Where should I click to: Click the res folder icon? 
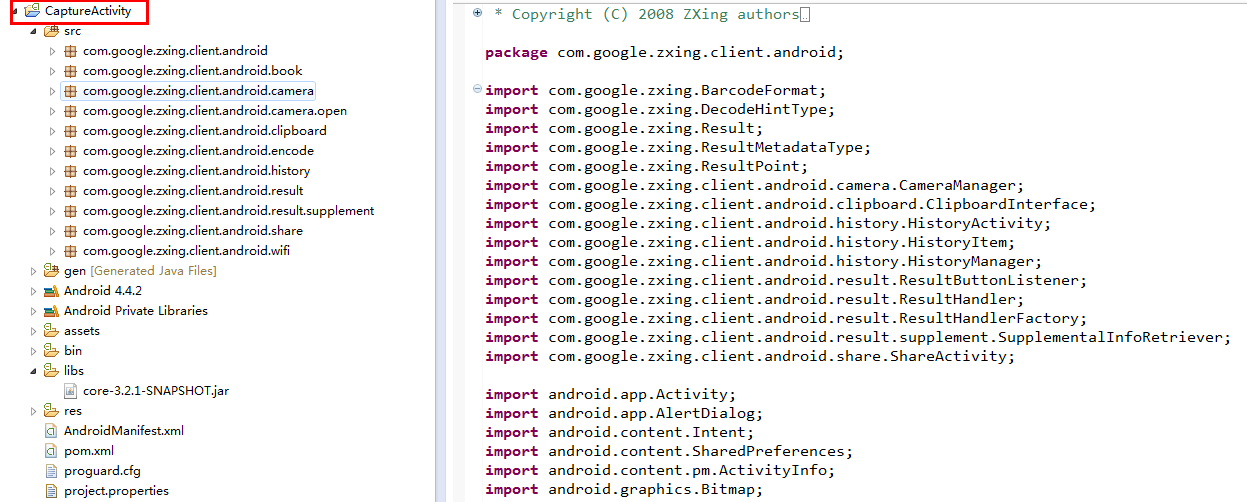click(51, 411)
